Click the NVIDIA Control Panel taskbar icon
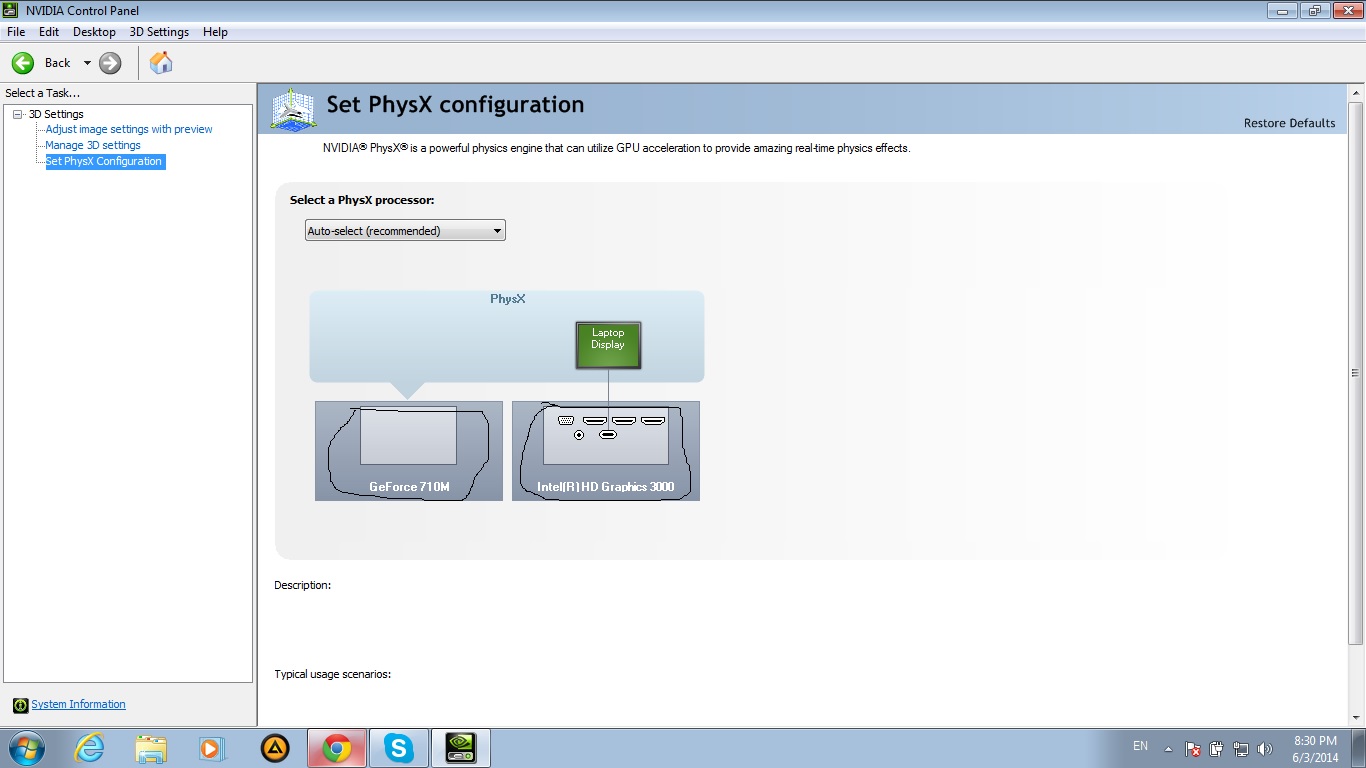 pos(461,748)
